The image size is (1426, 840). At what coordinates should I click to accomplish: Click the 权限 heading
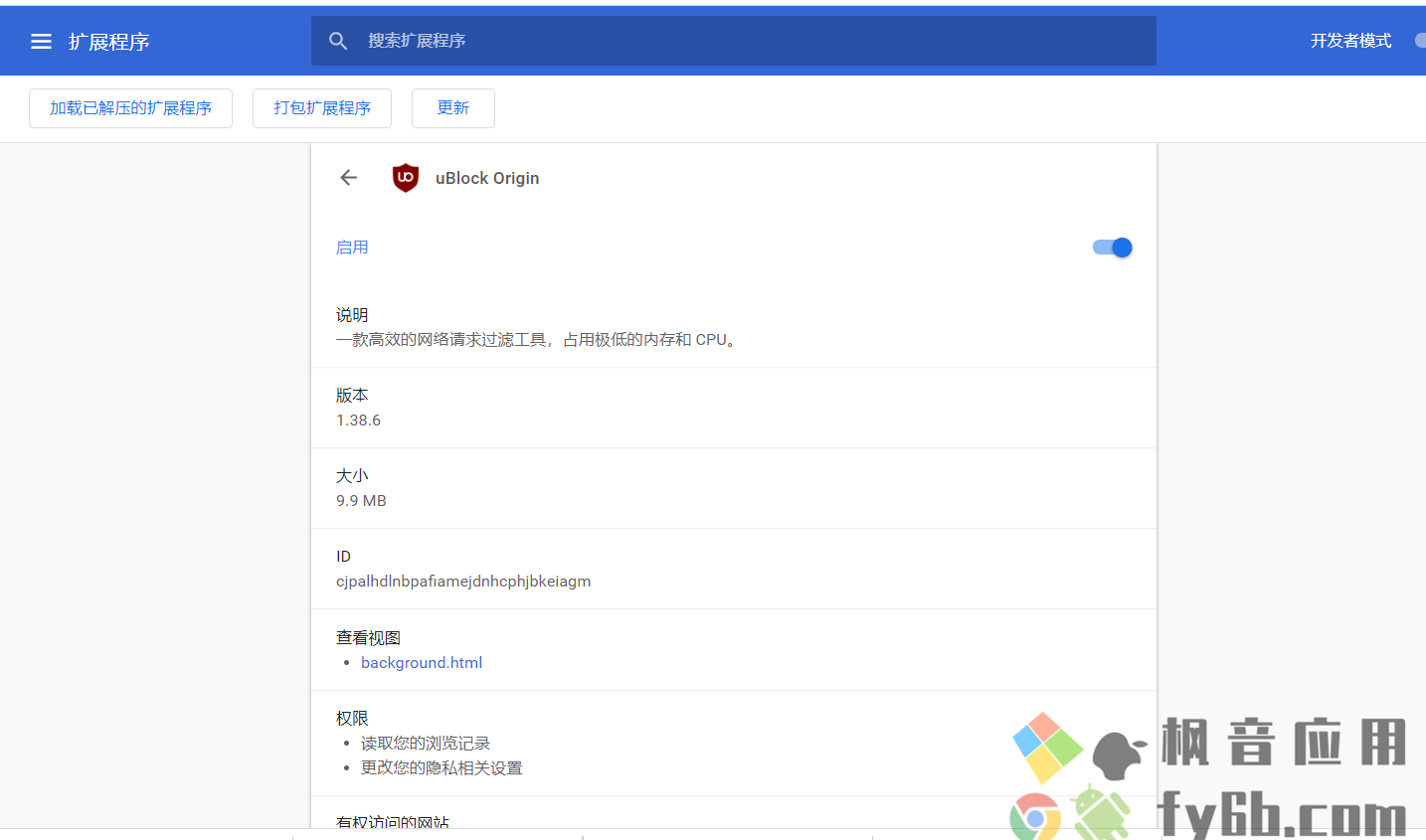[352, 719]
